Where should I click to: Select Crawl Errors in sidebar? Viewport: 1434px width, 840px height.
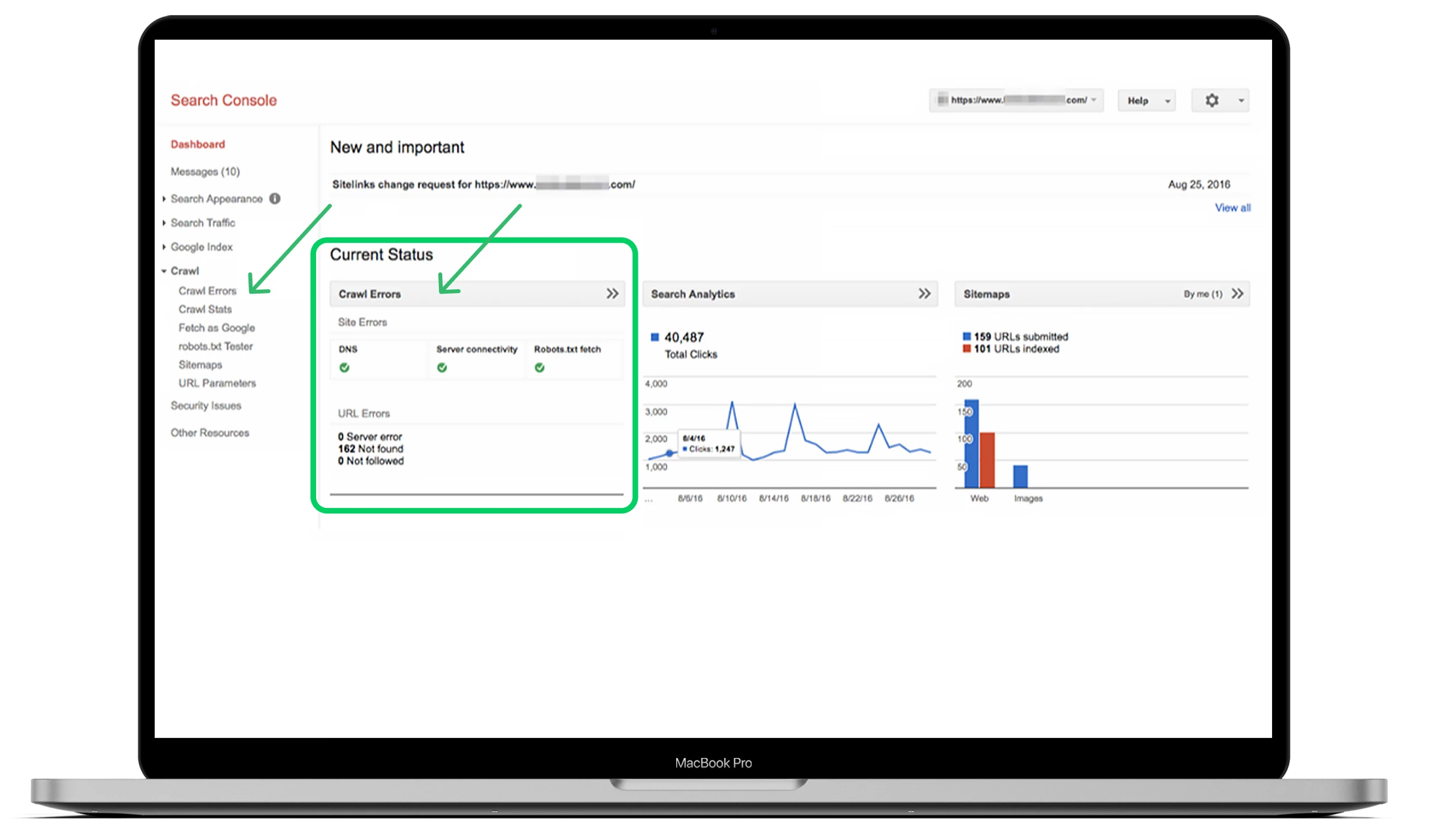(208, 292)
